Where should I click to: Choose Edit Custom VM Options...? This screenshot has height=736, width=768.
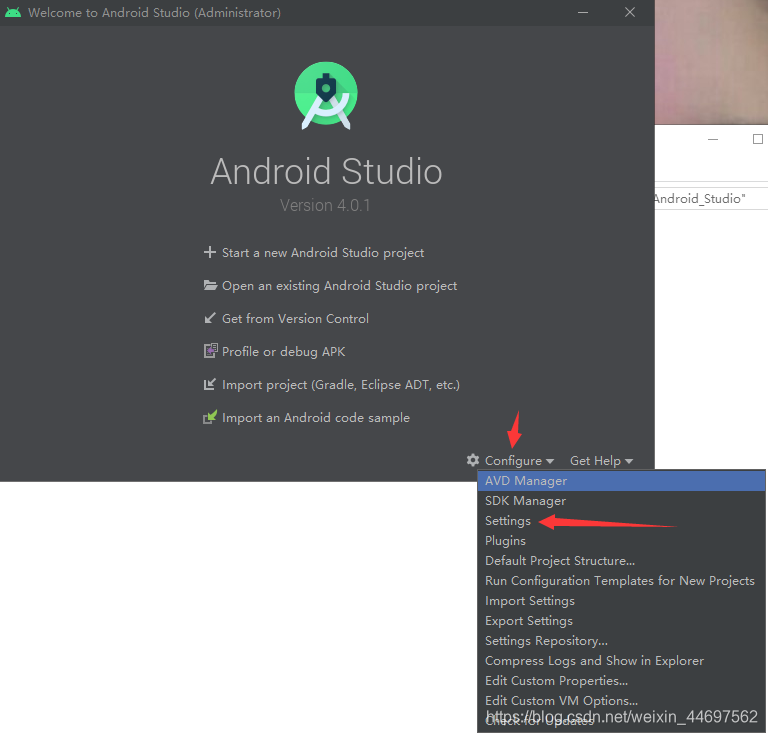tap(621, 701)
